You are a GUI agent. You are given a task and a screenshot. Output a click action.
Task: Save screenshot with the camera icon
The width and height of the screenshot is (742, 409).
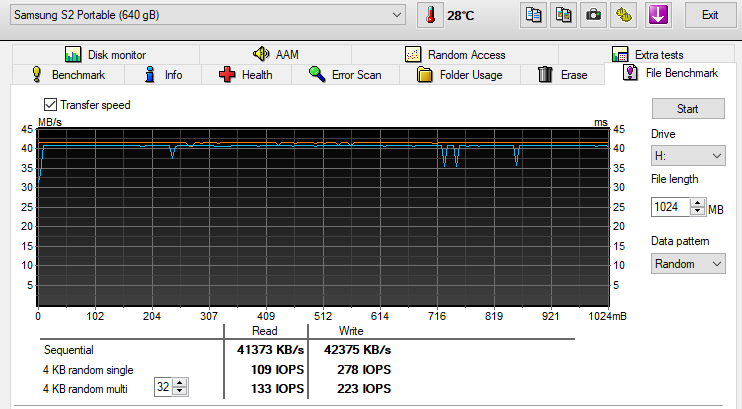593,15
